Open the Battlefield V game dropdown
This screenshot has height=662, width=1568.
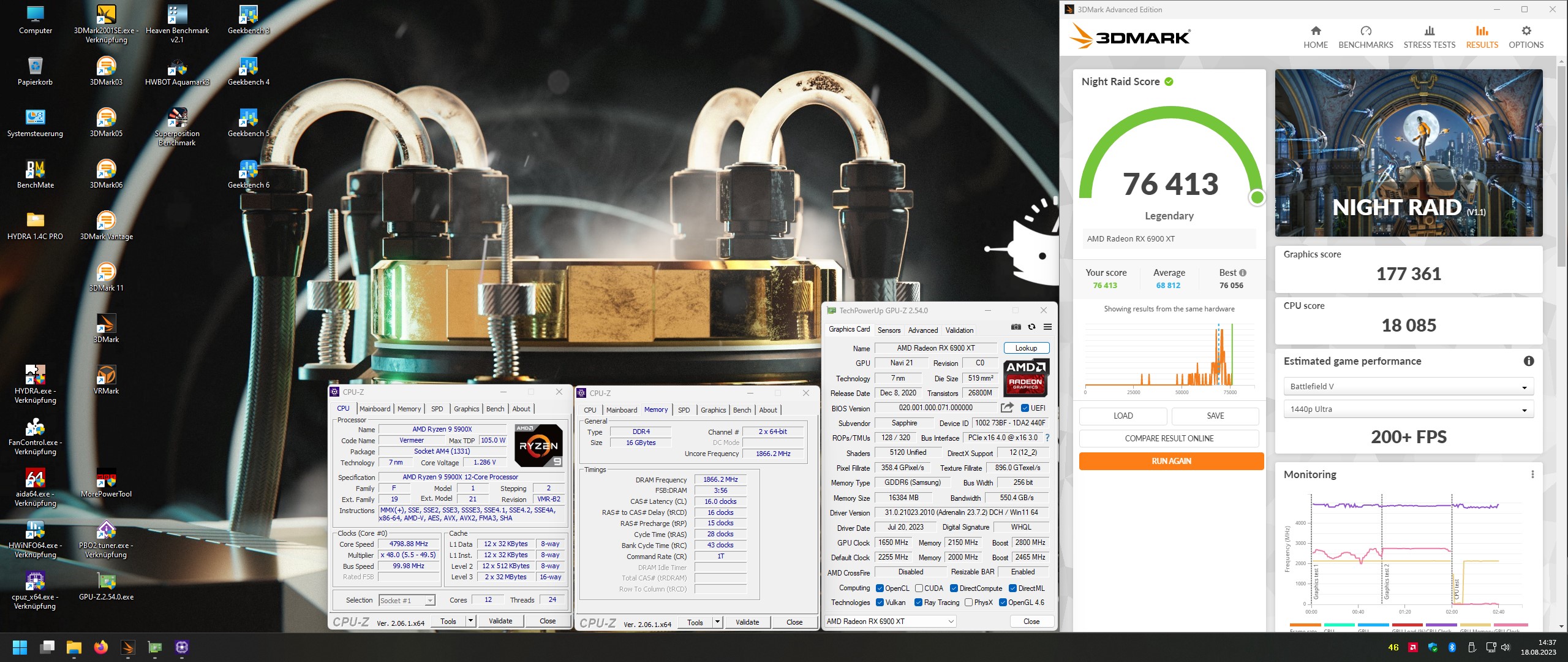pyautogui.click(x=1408, y=387)
